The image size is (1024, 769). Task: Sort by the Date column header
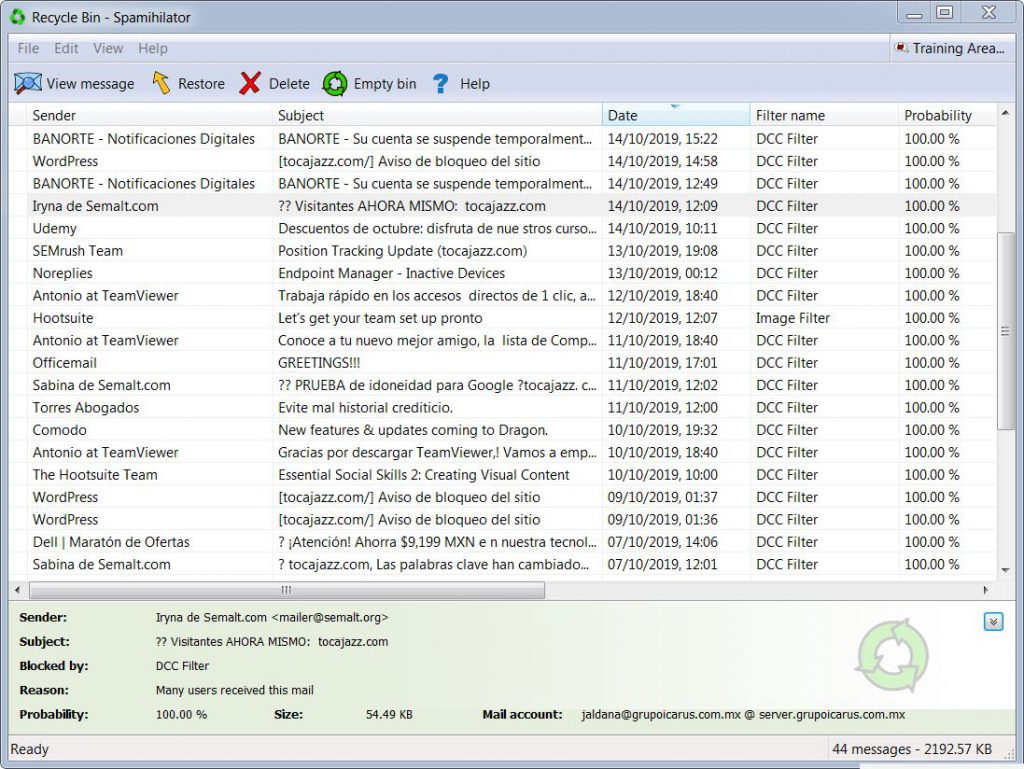[676, 116]
